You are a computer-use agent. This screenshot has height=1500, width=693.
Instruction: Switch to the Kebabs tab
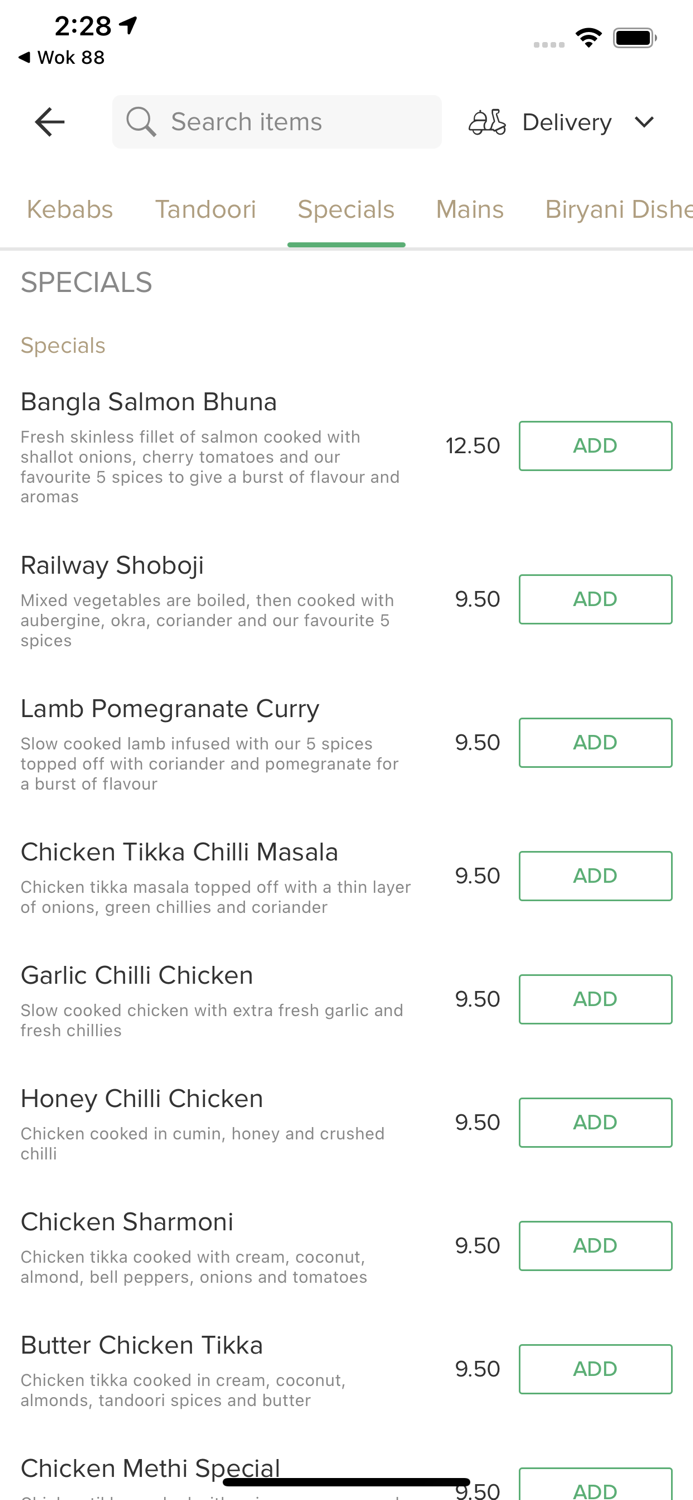pyautogui.click(x=69, y=210)
